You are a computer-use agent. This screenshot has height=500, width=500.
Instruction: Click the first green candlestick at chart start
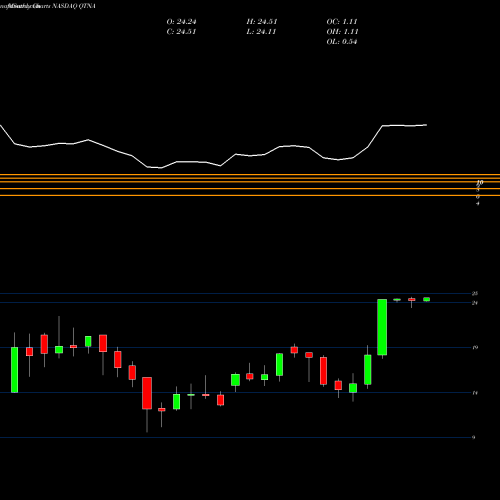14,370
